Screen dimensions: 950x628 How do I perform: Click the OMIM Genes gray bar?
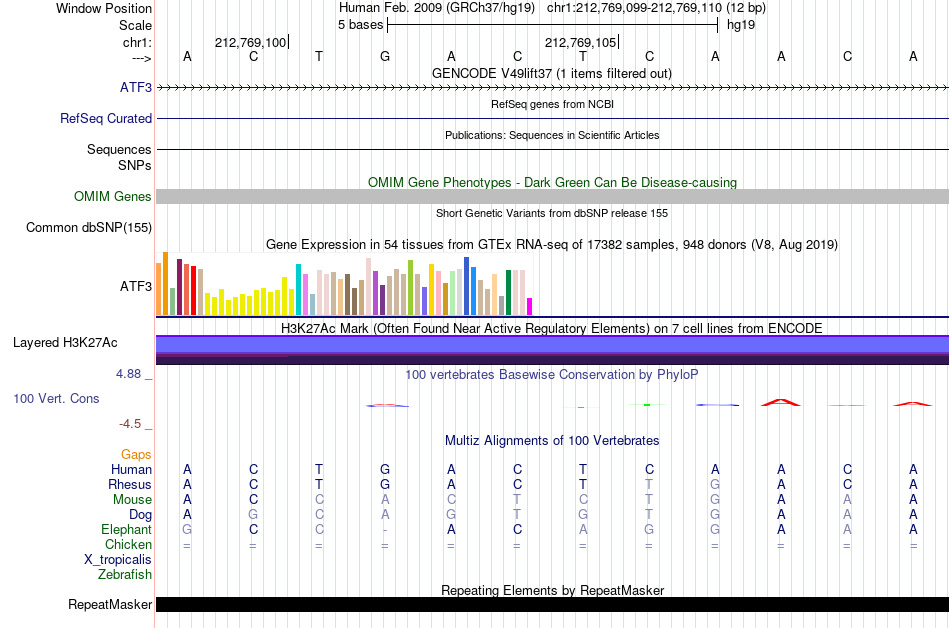tap(553, 196)
